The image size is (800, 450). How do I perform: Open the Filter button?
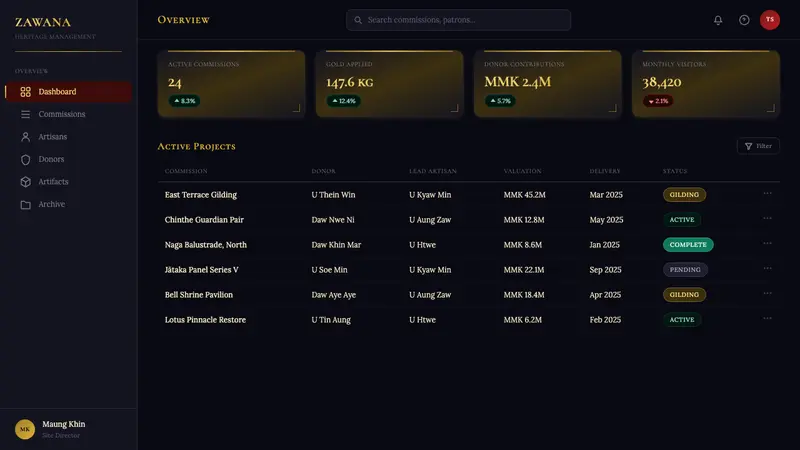click(x=758, y=146)
